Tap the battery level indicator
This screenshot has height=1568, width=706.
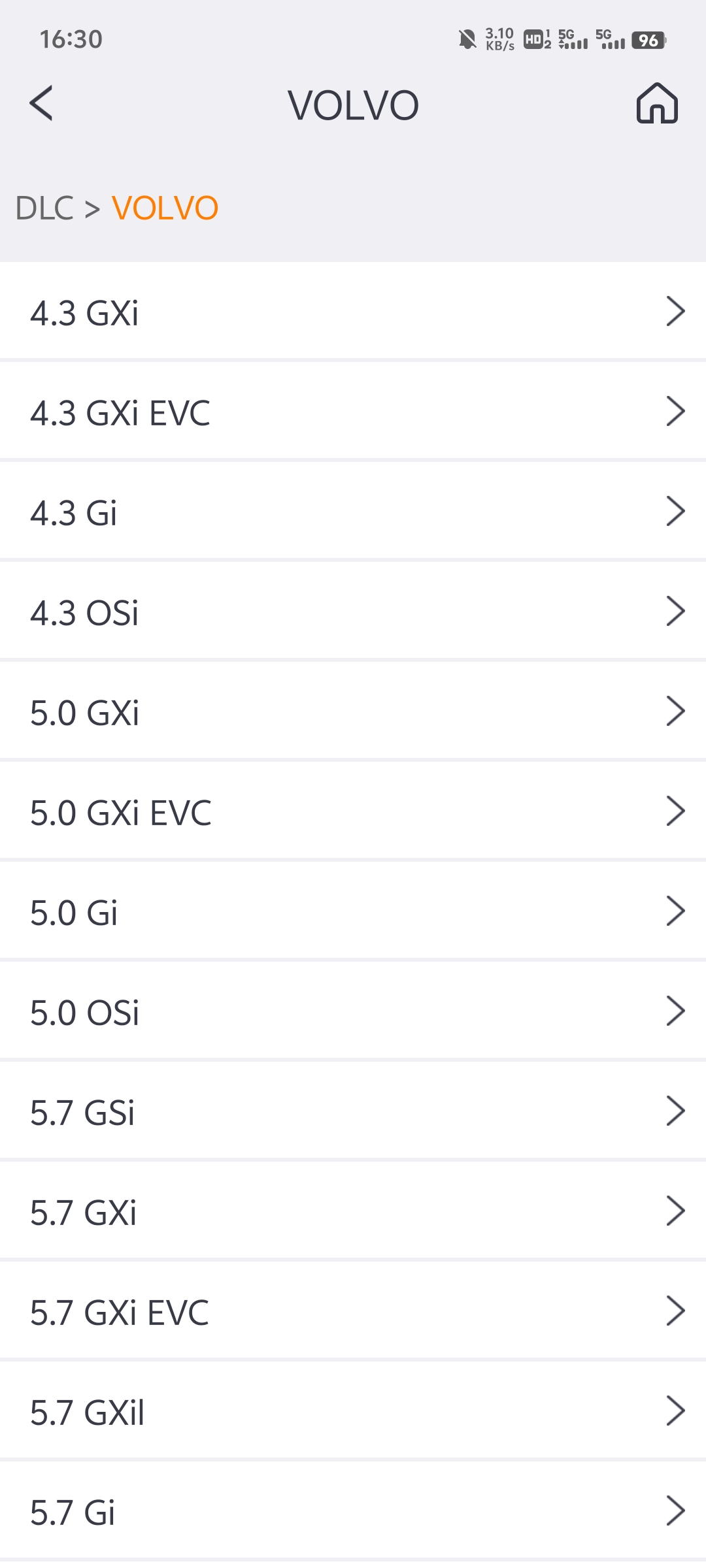click(x=648, y=40)
